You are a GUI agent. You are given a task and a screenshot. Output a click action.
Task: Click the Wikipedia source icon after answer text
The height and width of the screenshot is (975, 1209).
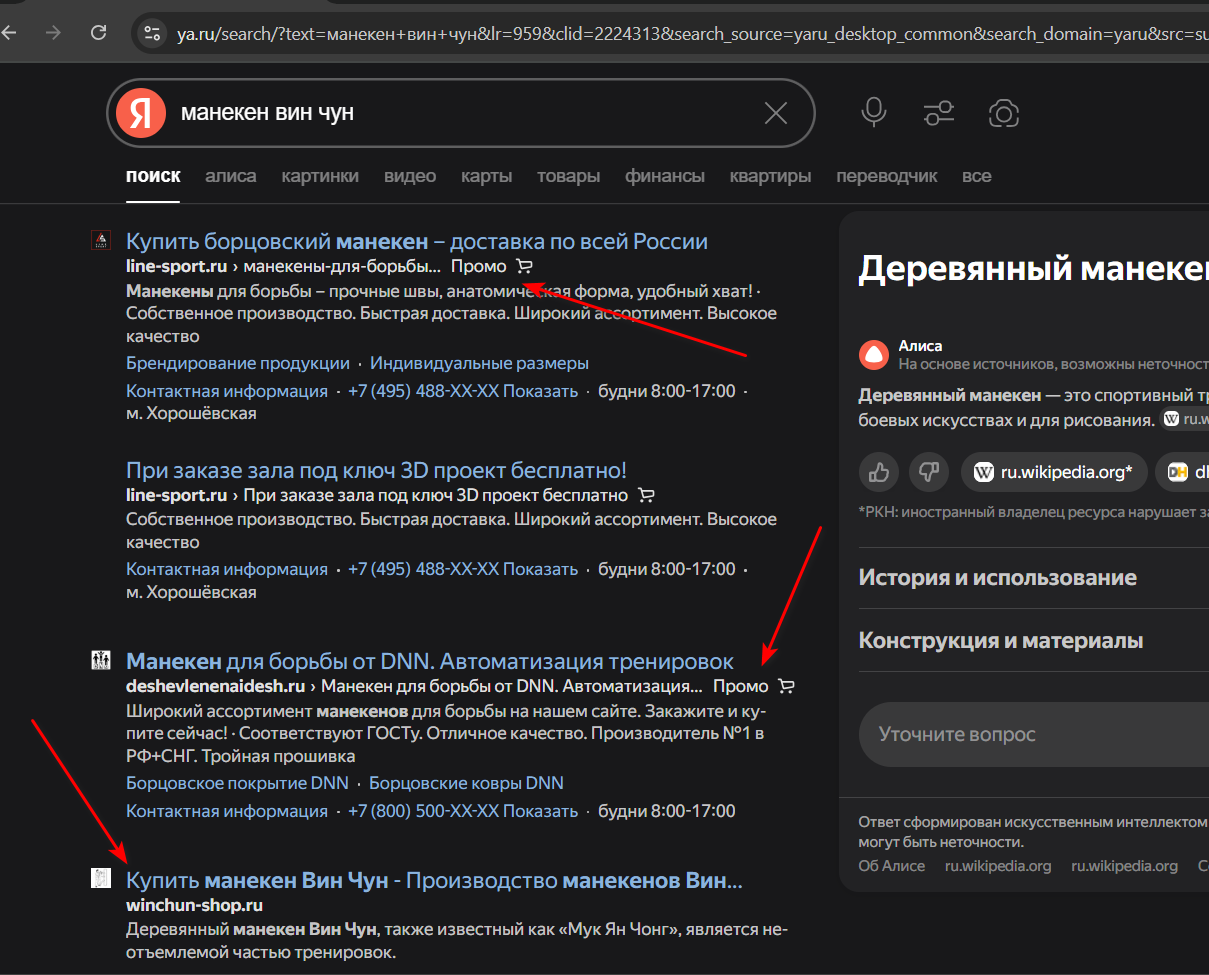click(1171, 420)
